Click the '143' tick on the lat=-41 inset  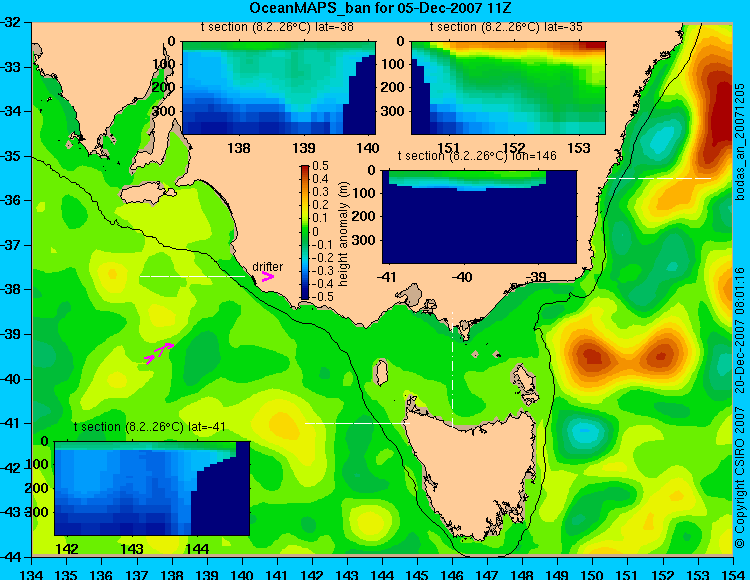pyautogui.click(x=132, y=548)
